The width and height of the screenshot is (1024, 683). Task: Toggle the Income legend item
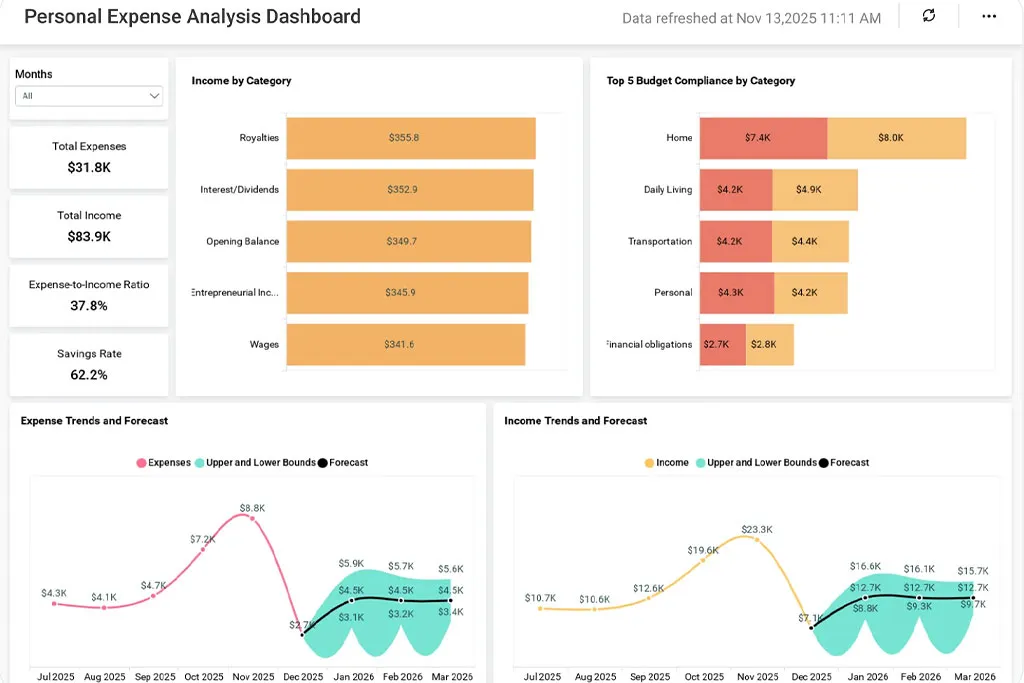tap(666, 462)
